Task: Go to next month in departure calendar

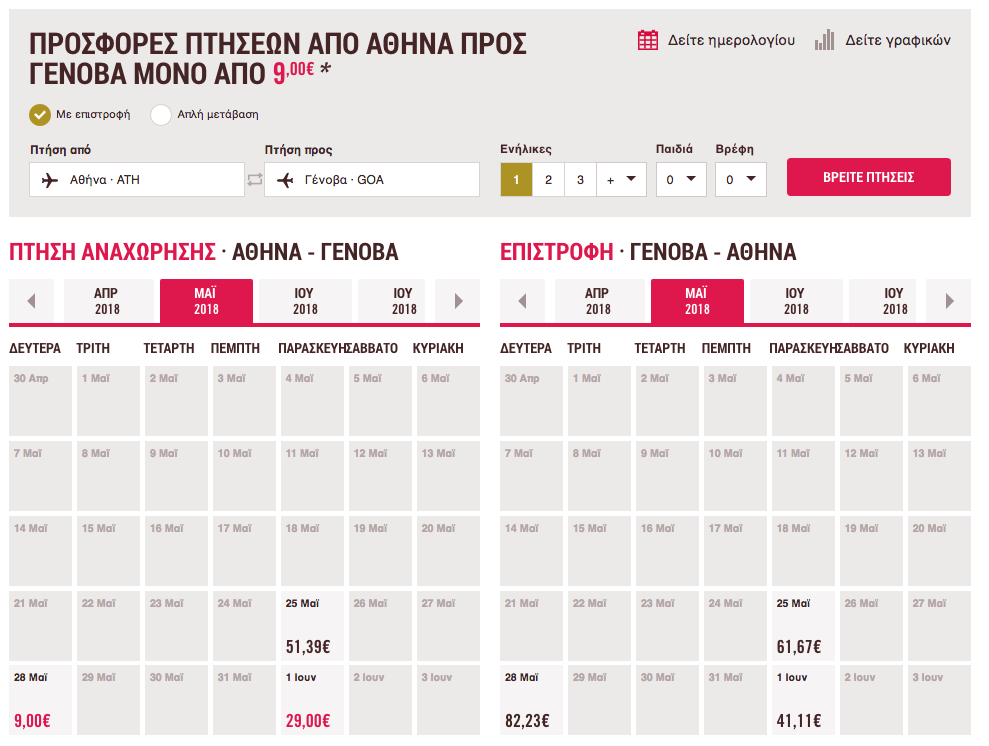Action: [459, 301]
